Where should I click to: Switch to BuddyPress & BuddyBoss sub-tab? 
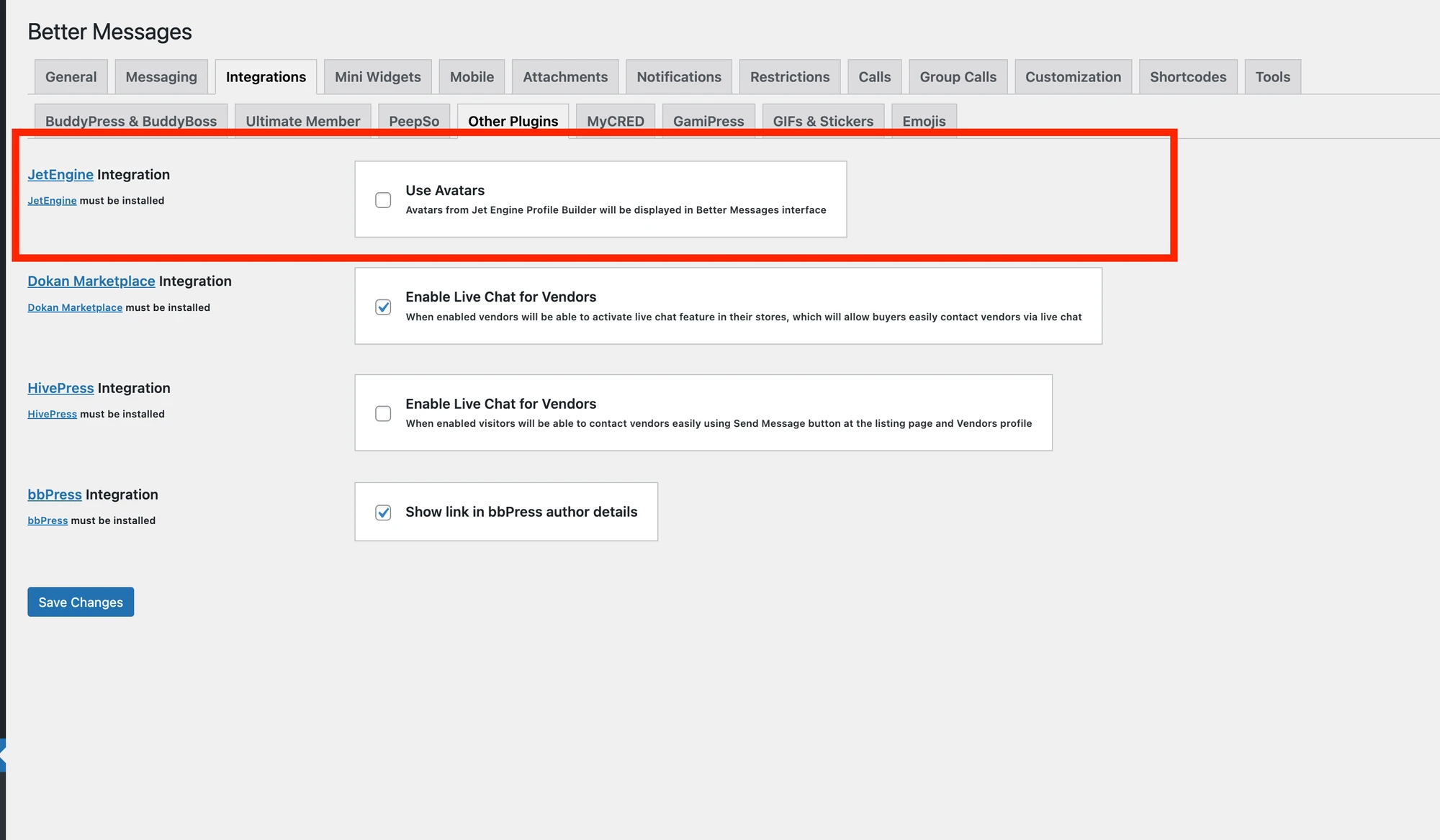(131, 121)
